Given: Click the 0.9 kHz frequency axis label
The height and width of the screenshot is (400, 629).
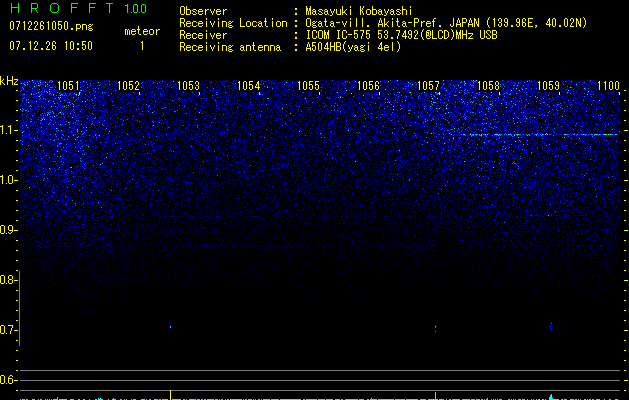Looking at the screenshot, I should click(x=7, y=230).
